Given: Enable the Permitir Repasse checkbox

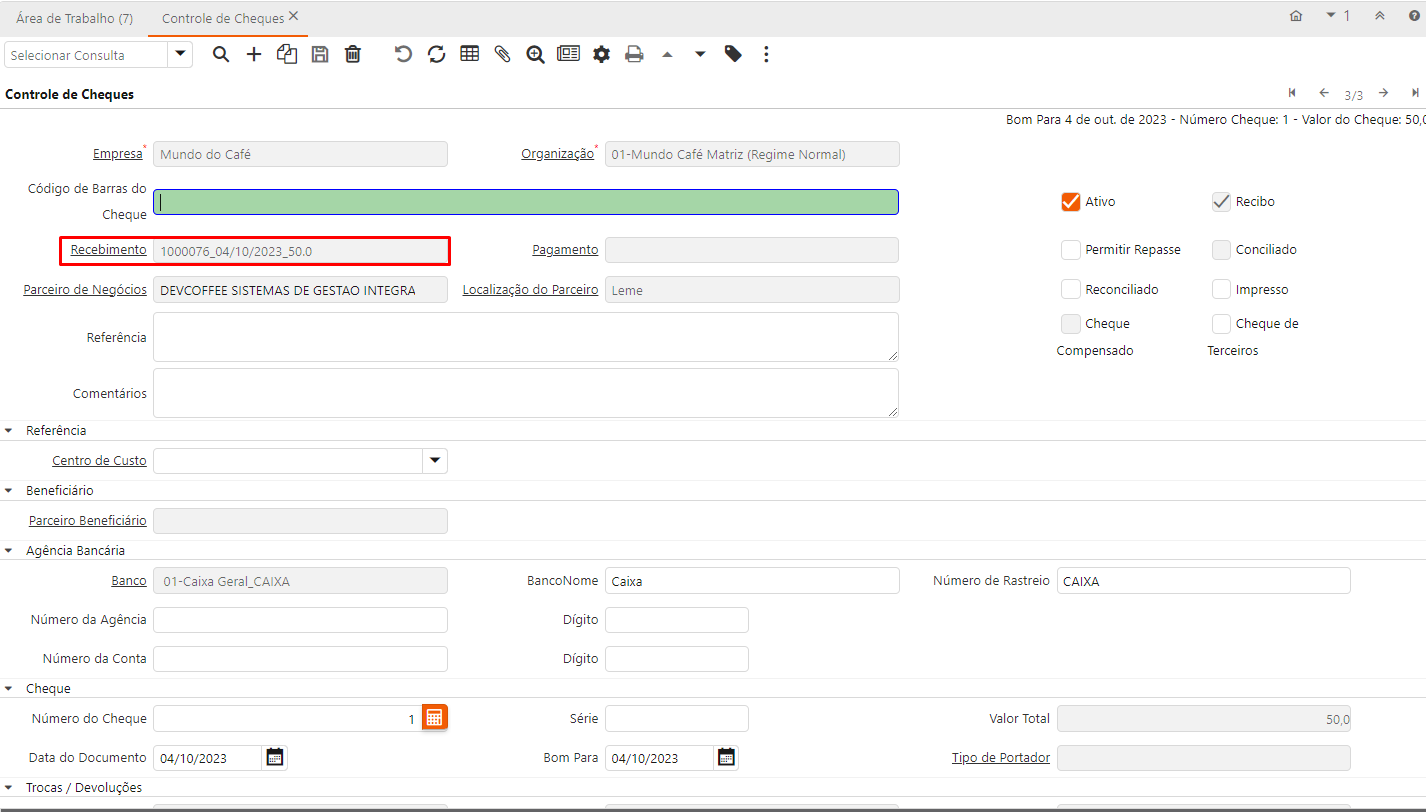Looking at the screenshot, I should click(1071, 250).
